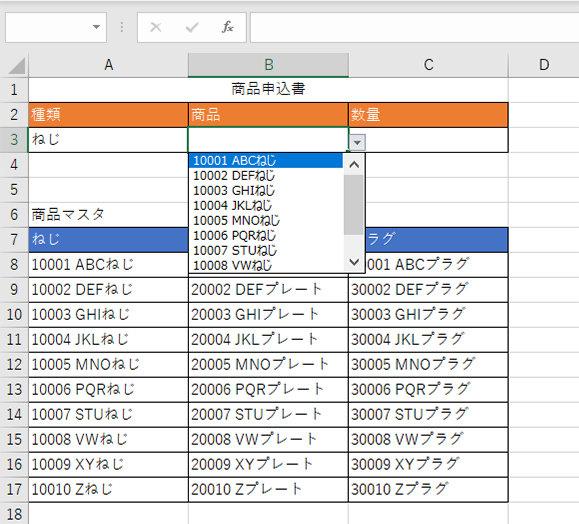
Task: Select column B header
Action: pyautogui.click(x=268, y=65)
